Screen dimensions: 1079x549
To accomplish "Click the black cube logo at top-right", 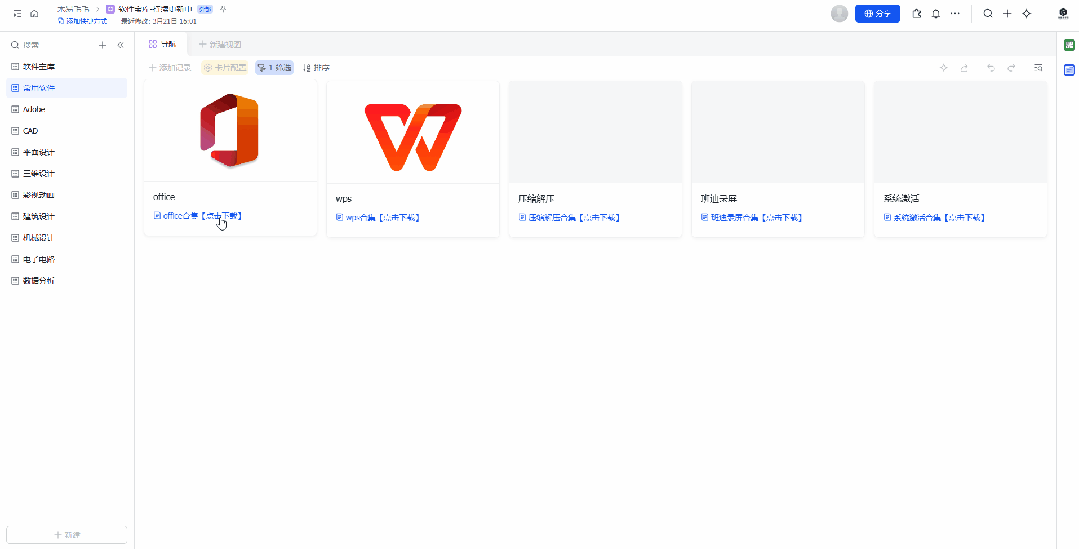I will click(x=1062, y=14).
